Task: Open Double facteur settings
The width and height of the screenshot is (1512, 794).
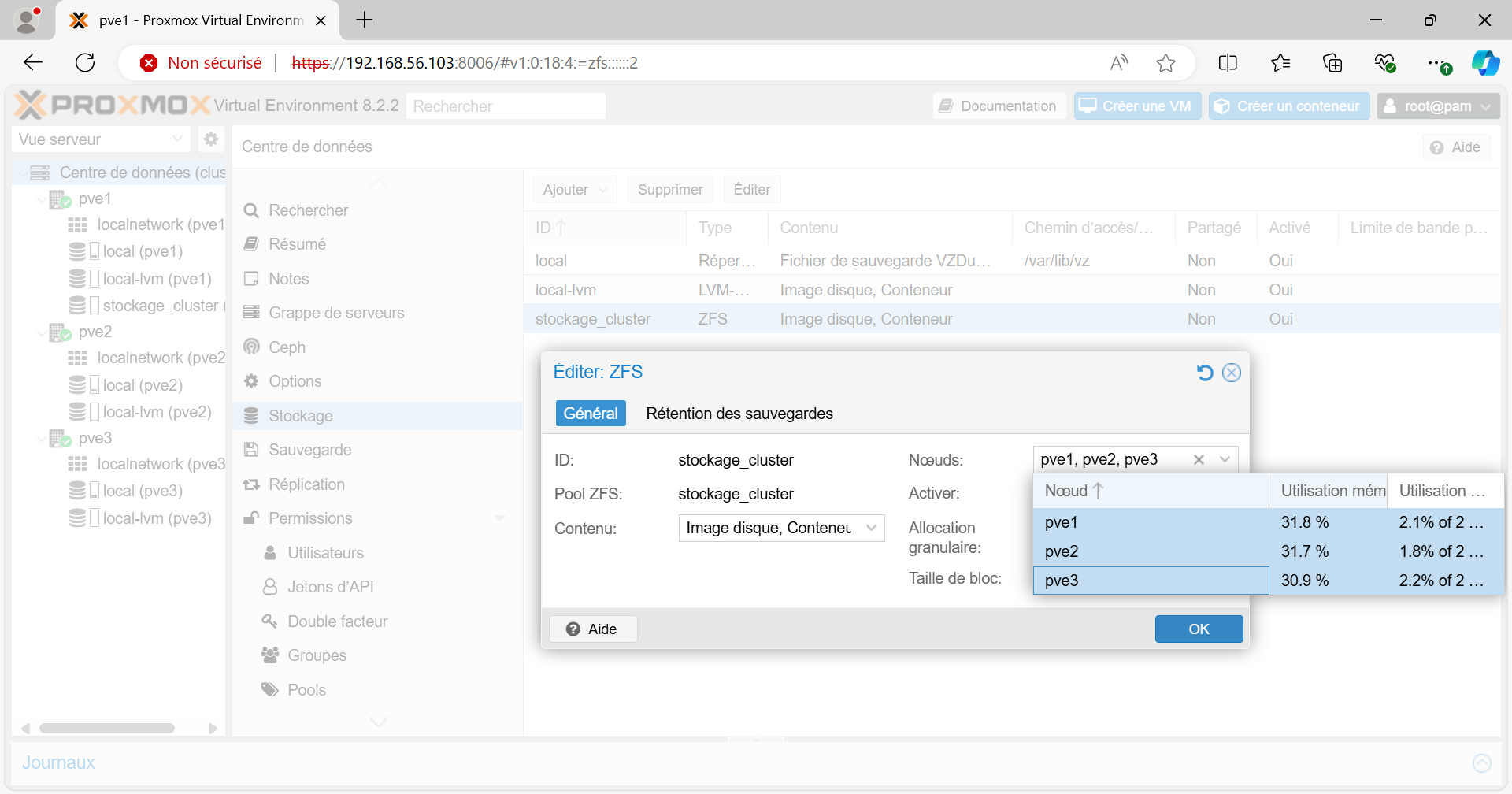Action: 377,621
